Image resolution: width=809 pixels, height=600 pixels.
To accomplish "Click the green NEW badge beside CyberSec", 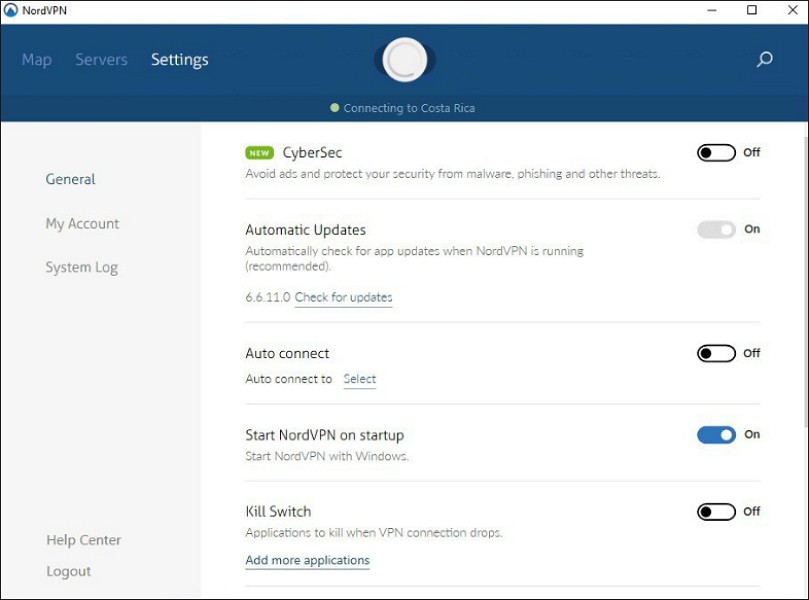I will 260,153.
